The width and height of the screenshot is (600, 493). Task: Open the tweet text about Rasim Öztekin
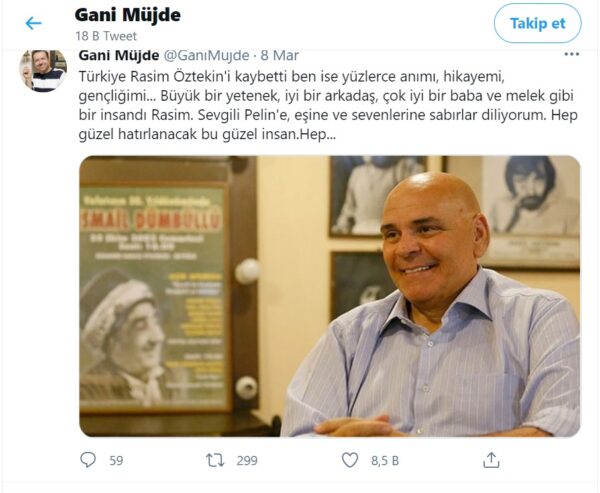coord(328,105)
